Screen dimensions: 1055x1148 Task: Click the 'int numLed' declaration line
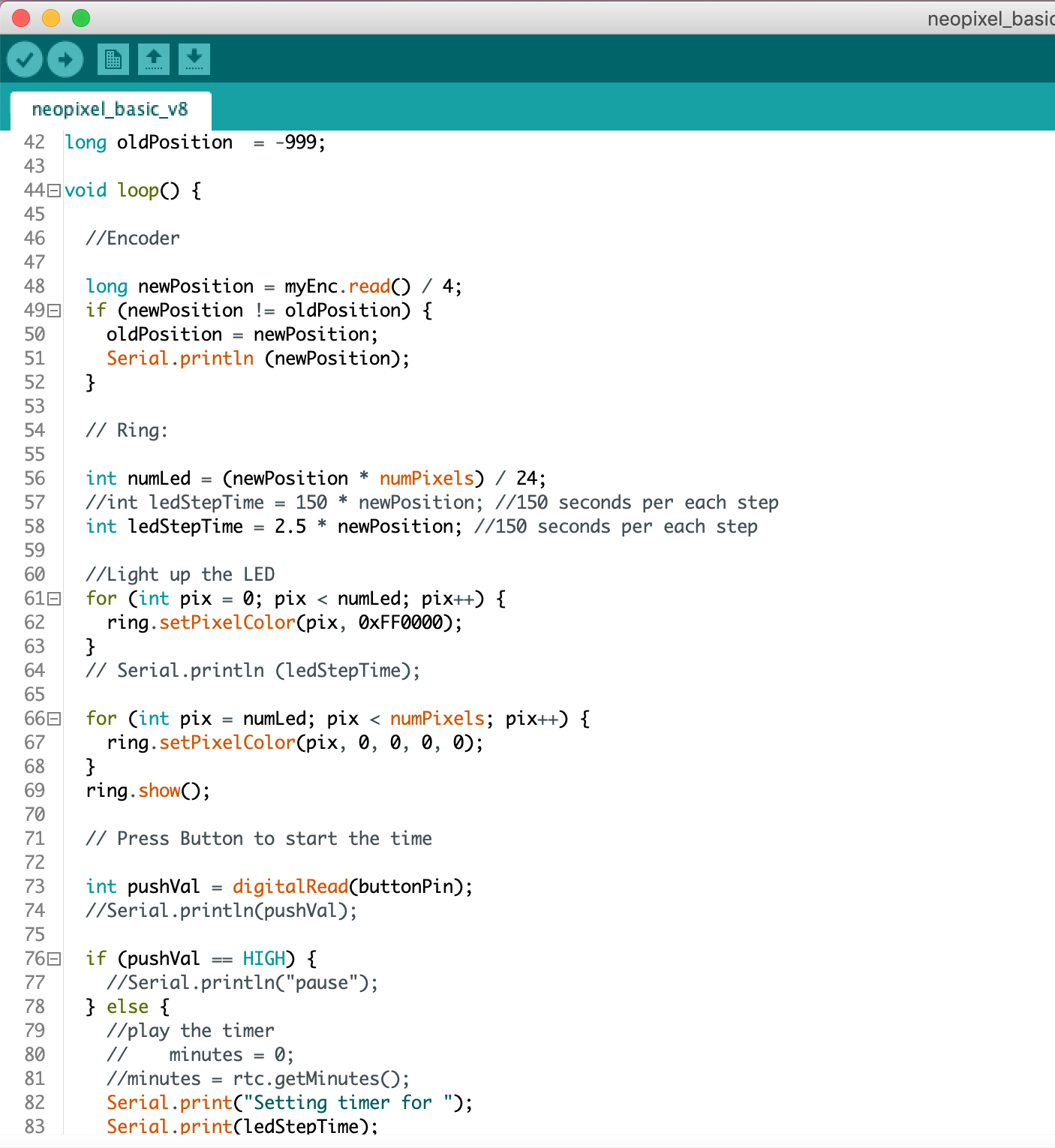click(x=316, y=479)
